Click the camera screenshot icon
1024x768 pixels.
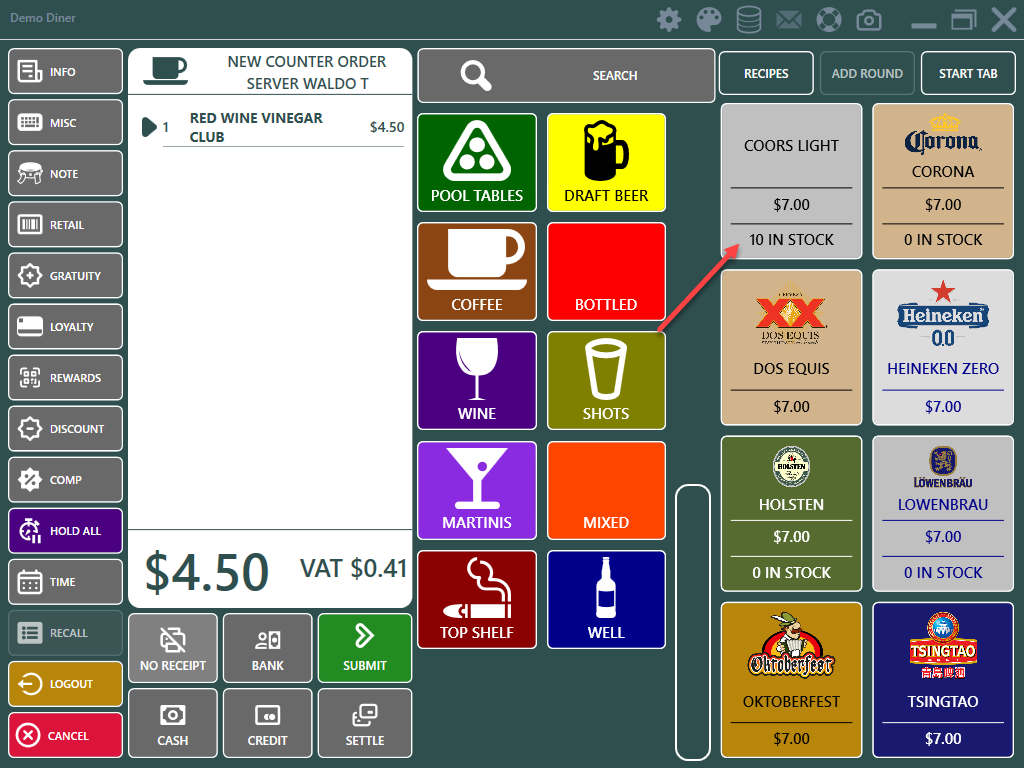point(869,19)
